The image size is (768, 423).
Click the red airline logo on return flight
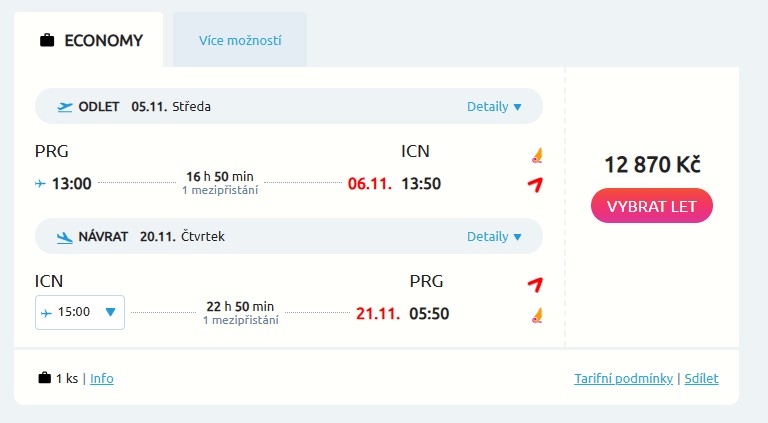pyautogui.click(x=535, y=284)
